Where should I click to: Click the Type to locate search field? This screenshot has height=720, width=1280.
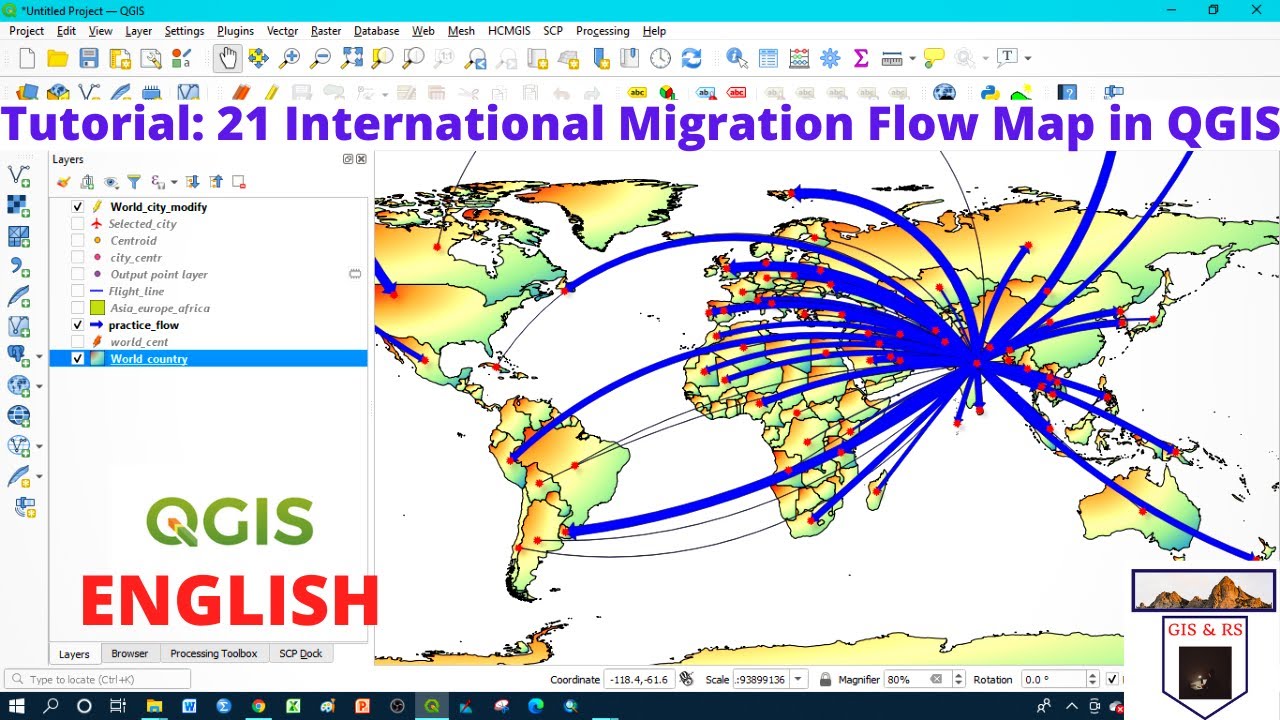[97, 680]
